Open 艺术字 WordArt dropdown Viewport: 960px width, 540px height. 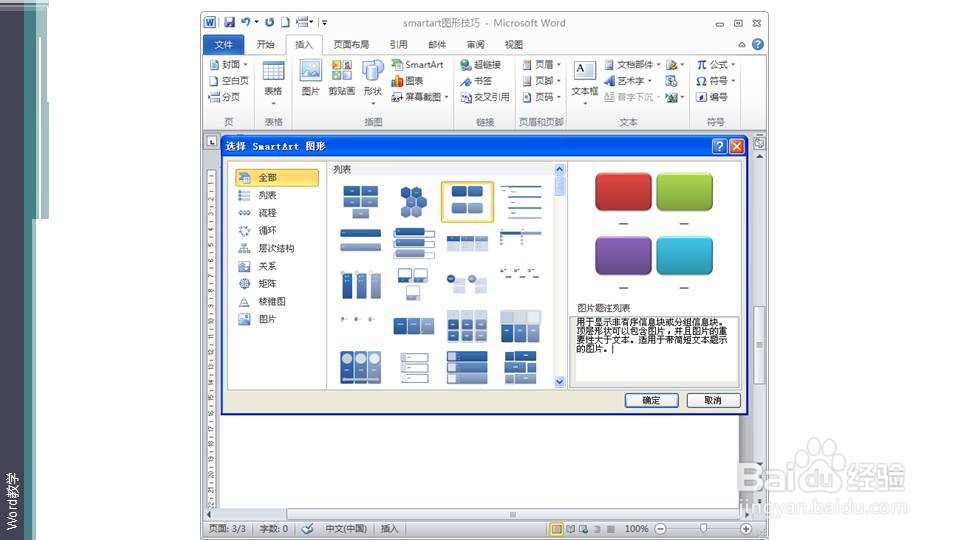click(x=628, y=81)
